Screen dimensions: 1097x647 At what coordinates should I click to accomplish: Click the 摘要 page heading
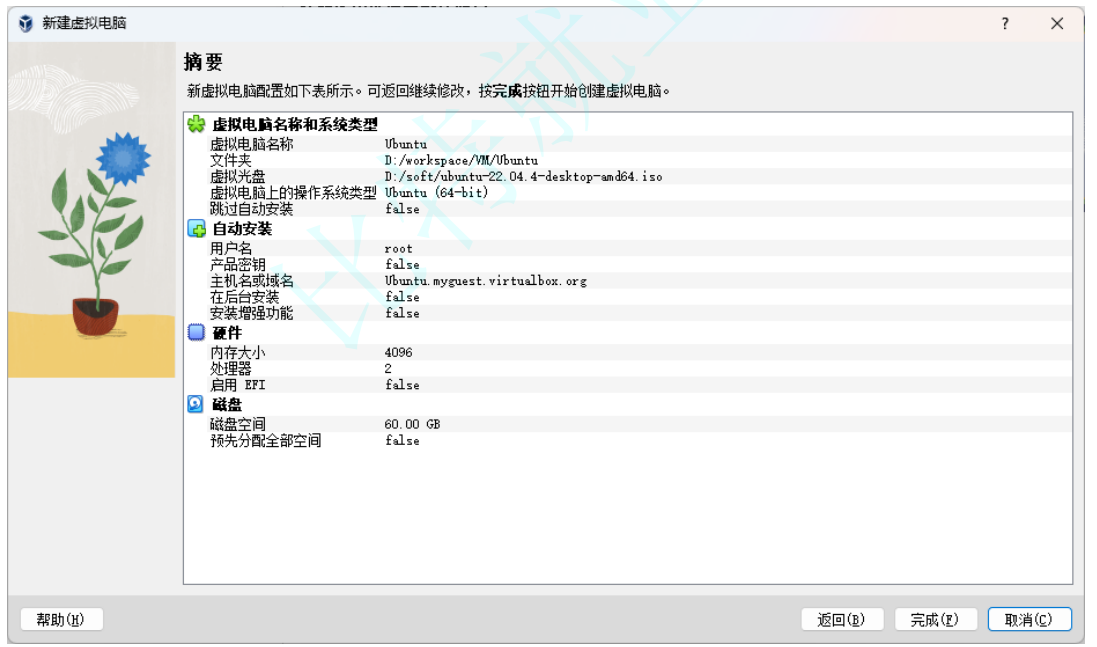point(204,62)
